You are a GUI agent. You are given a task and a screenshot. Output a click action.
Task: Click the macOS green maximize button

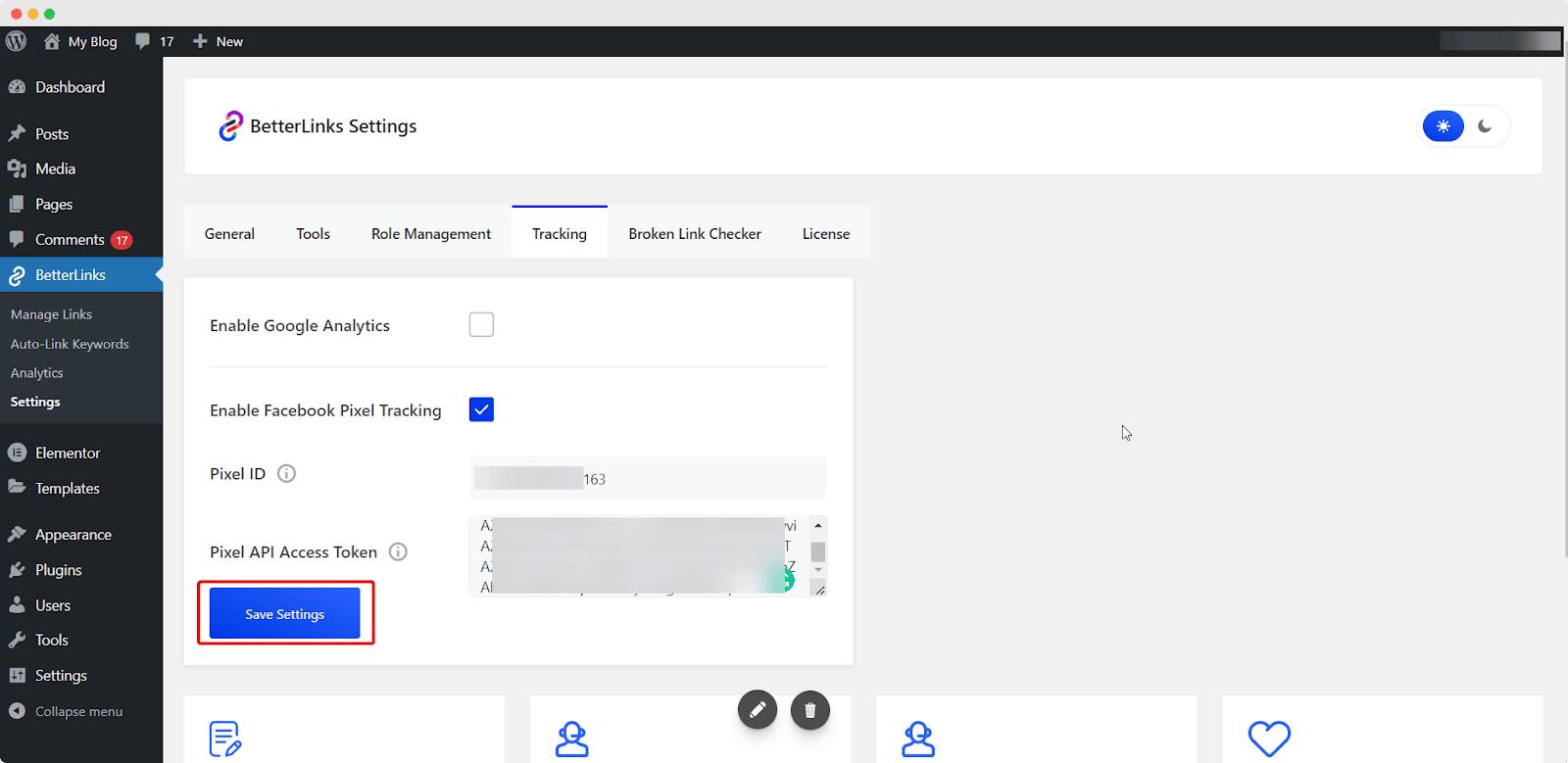[x=50, y=14]
